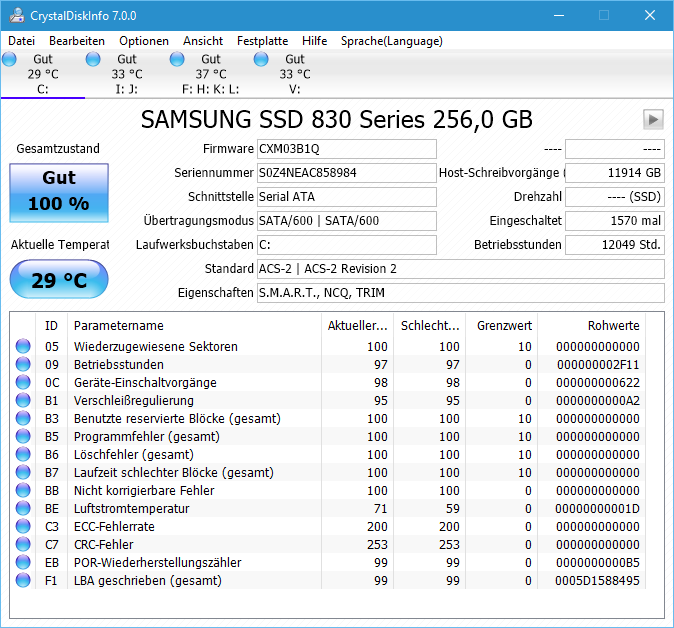Image resolution: width=674 pixels, height=628 pixels.
Task: Select the CRC-Fehler parameter name
Action: pyautogui.click(x=104, y=545)
